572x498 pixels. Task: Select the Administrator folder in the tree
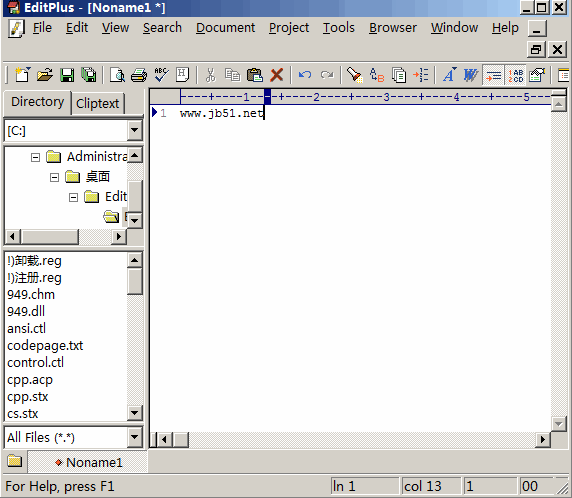click(x=97, y=157)
